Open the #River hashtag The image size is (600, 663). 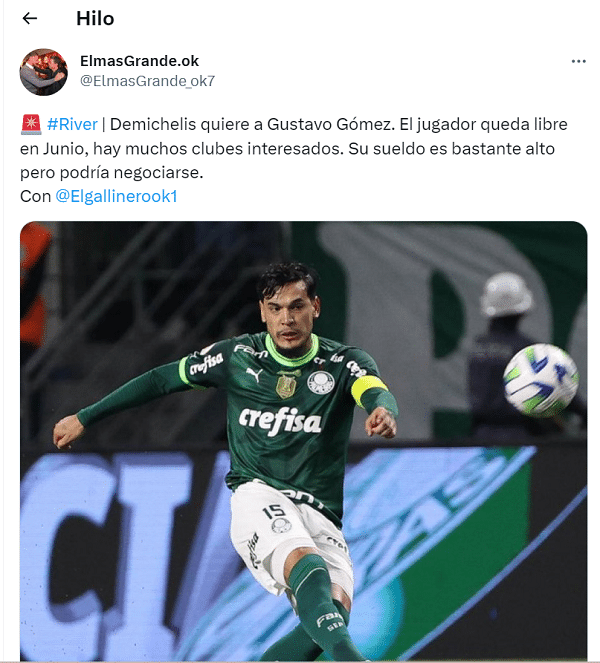pos(72,124)
